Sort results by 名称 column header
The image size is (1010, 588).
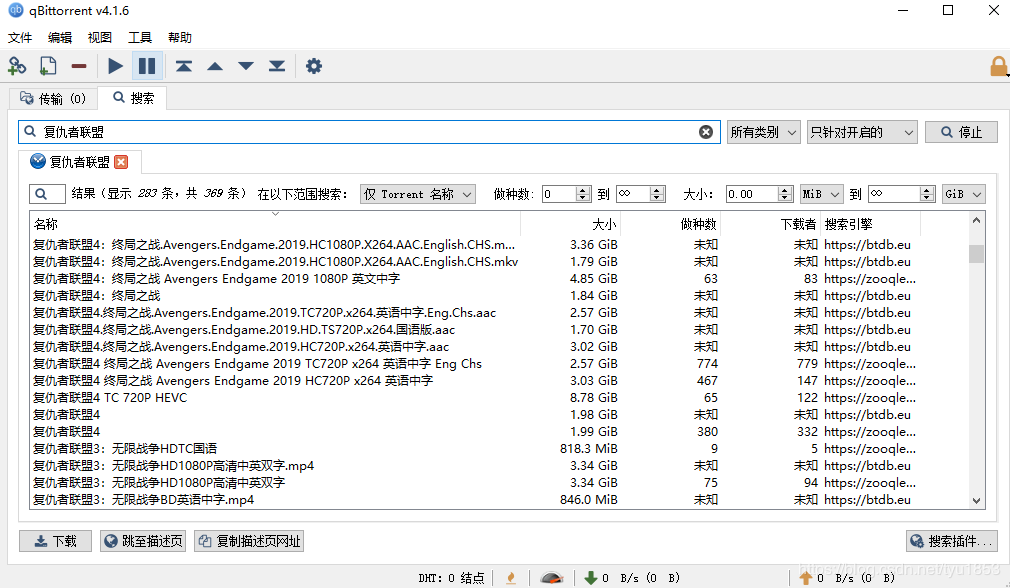(275, 224)
